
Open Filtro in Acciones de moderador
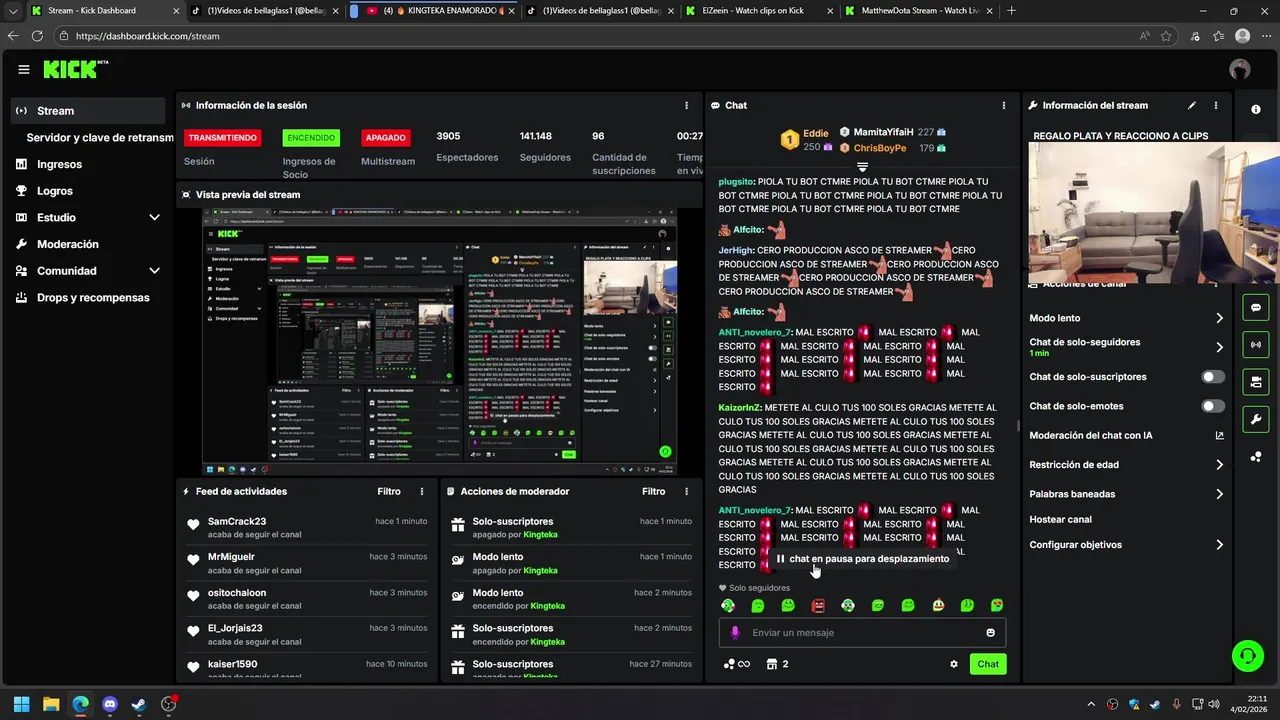[x=653, y=491]
